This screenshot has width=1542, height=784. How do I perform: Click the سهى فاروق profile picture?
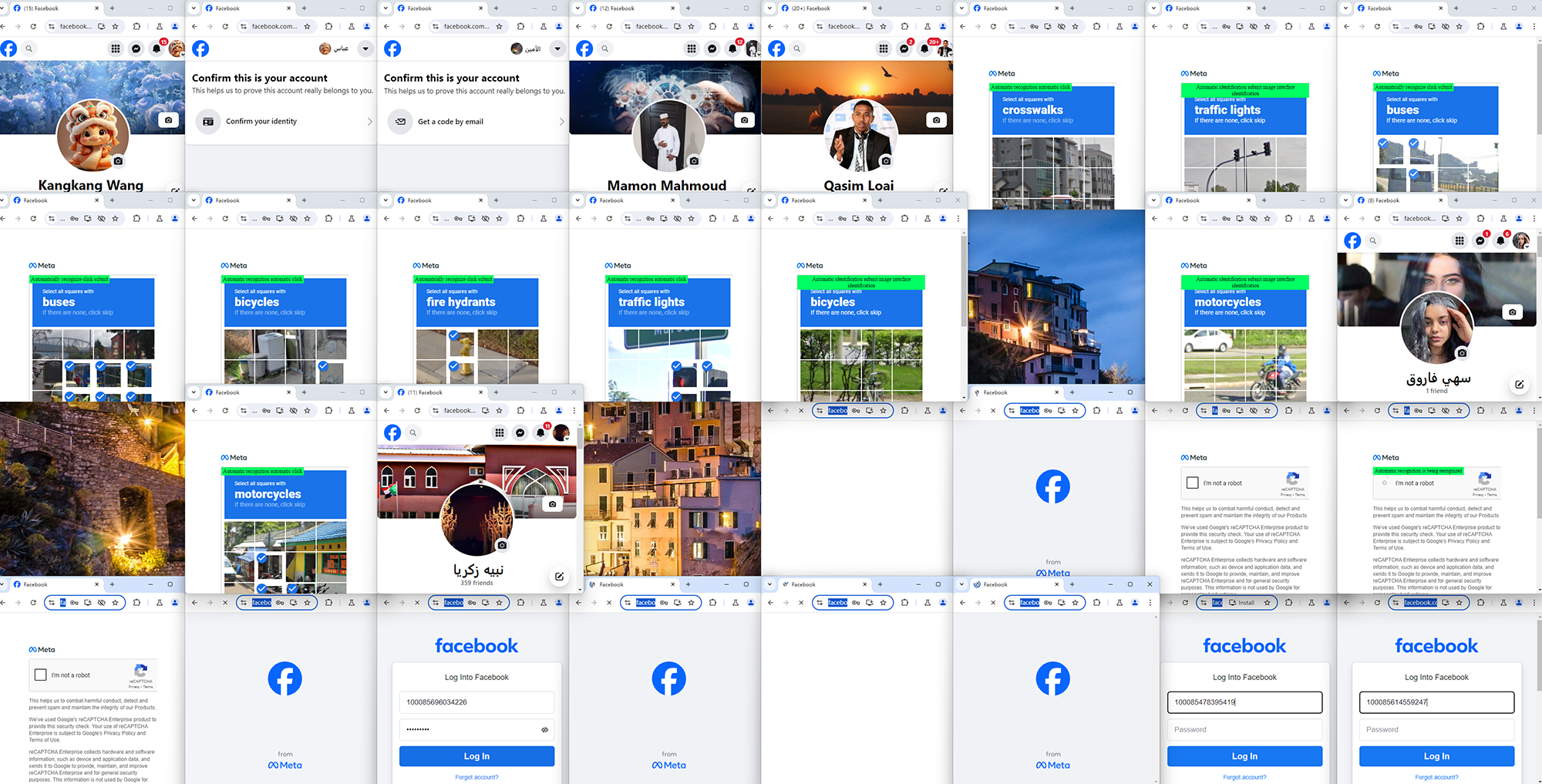pyautogui.click(x=1436, y=328)
